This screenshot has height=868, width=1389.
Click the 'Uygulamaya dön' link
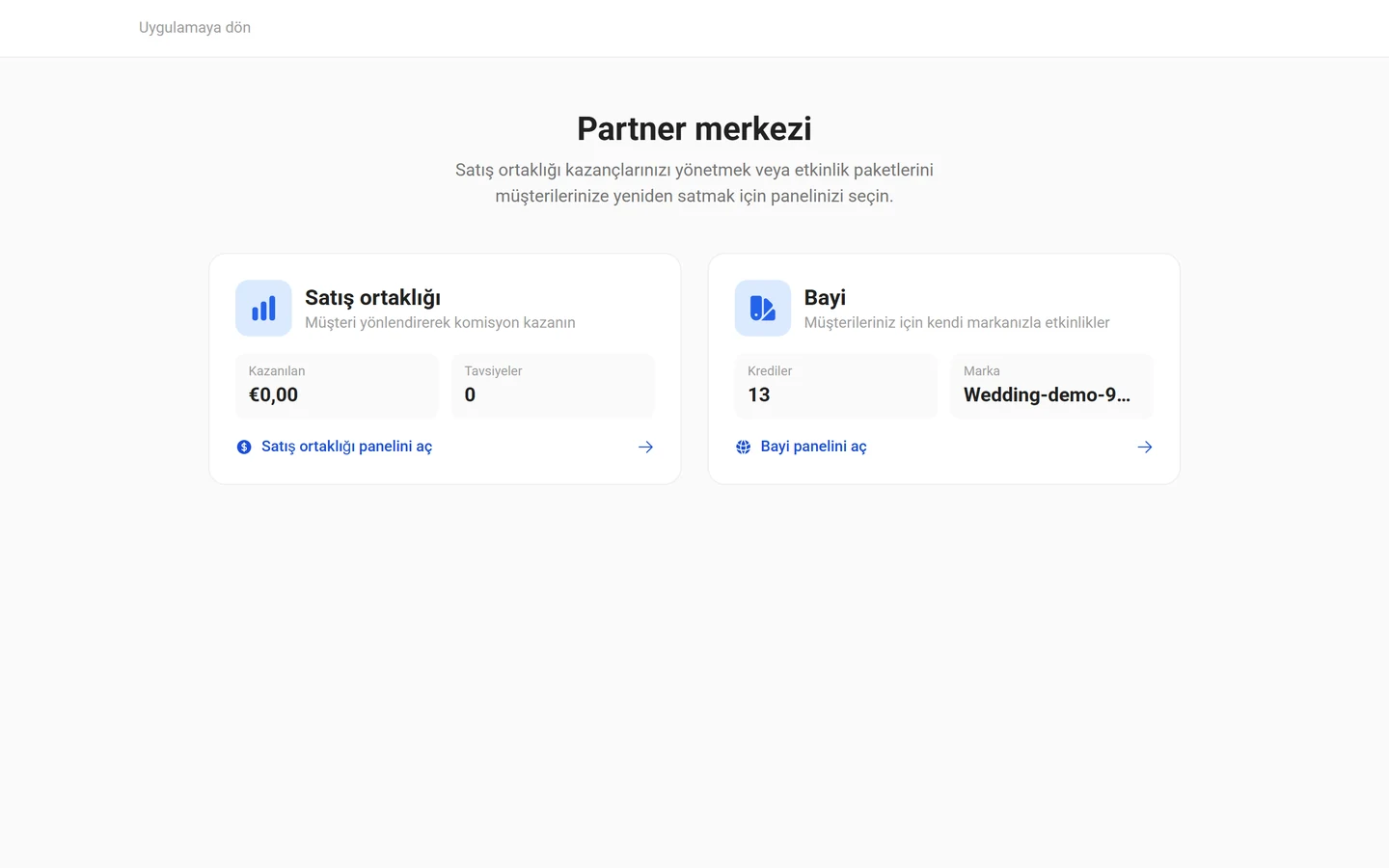pyautogui.click(x=194, y=27)
